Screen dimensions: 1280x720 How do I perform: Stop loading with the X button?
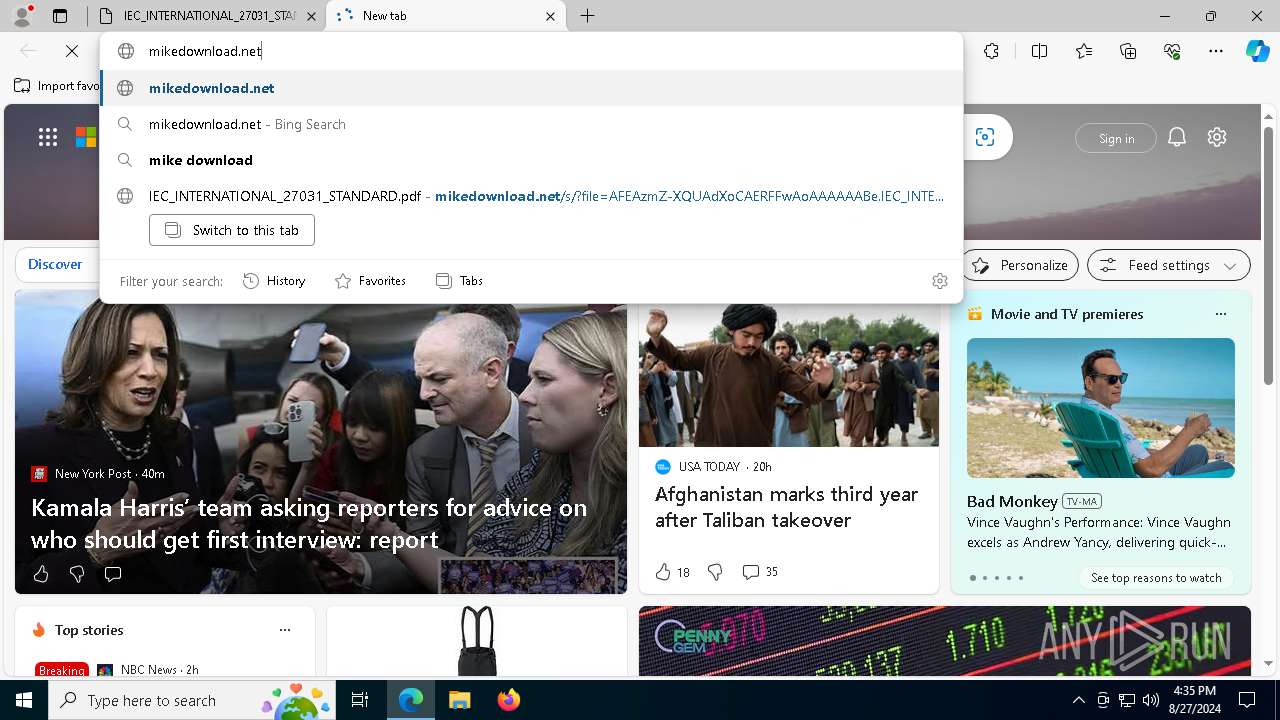pyautogui.click(x=72, y=51)
